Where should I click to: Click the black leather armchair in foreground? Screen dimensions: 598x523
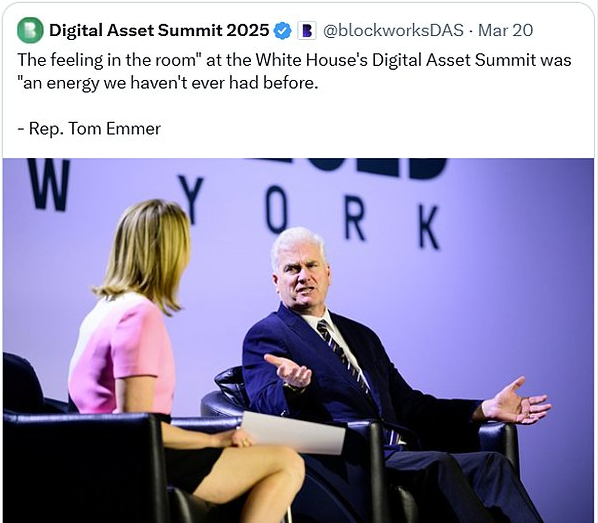tap(84, 469)
